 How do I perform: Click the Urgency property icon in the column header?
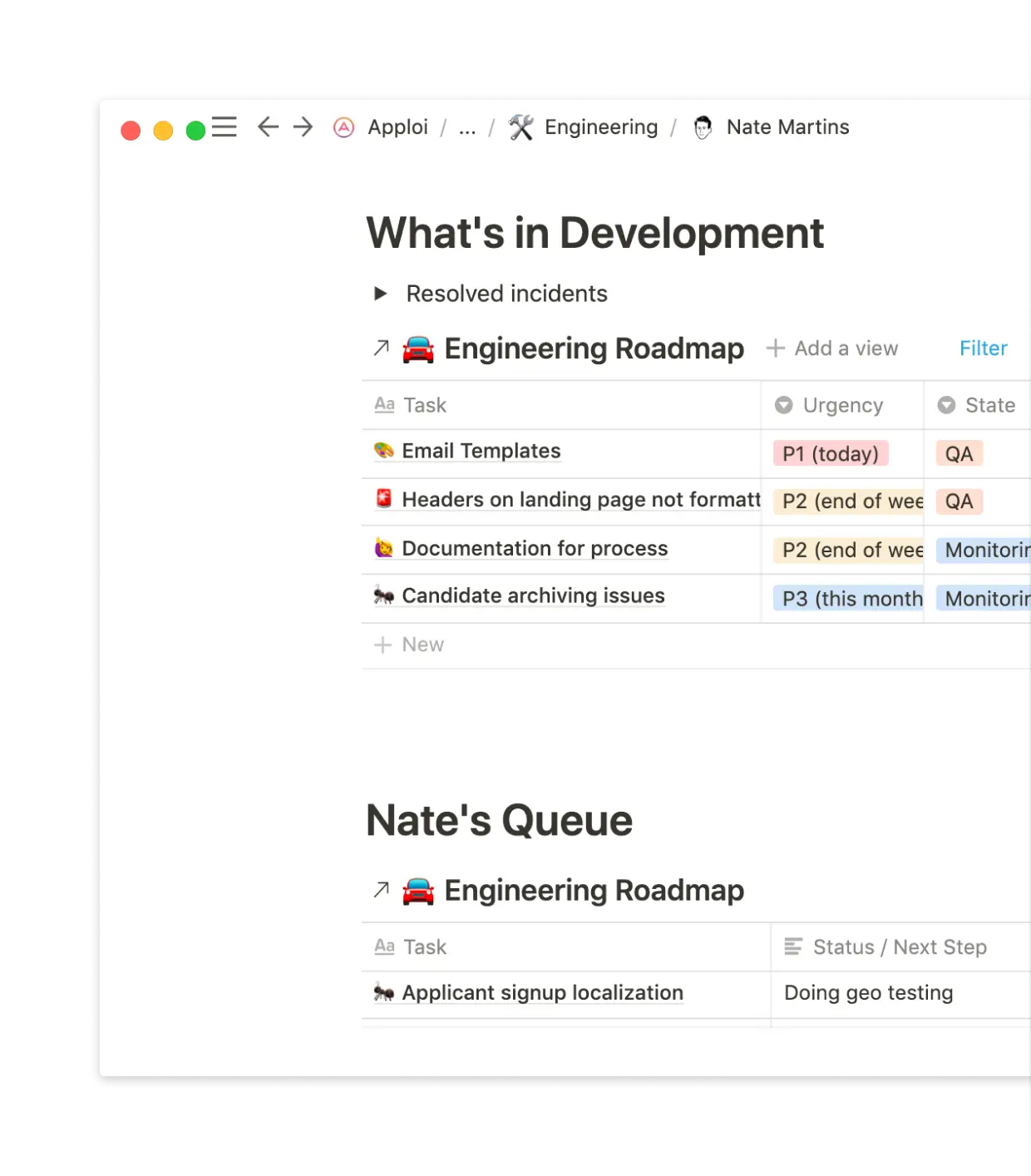tap(782, 405)
